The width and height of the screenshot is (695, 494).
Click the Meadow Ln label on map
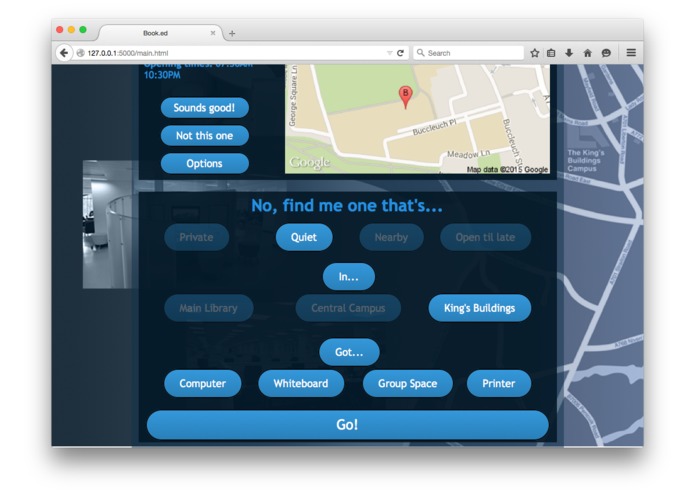[469, 154]
